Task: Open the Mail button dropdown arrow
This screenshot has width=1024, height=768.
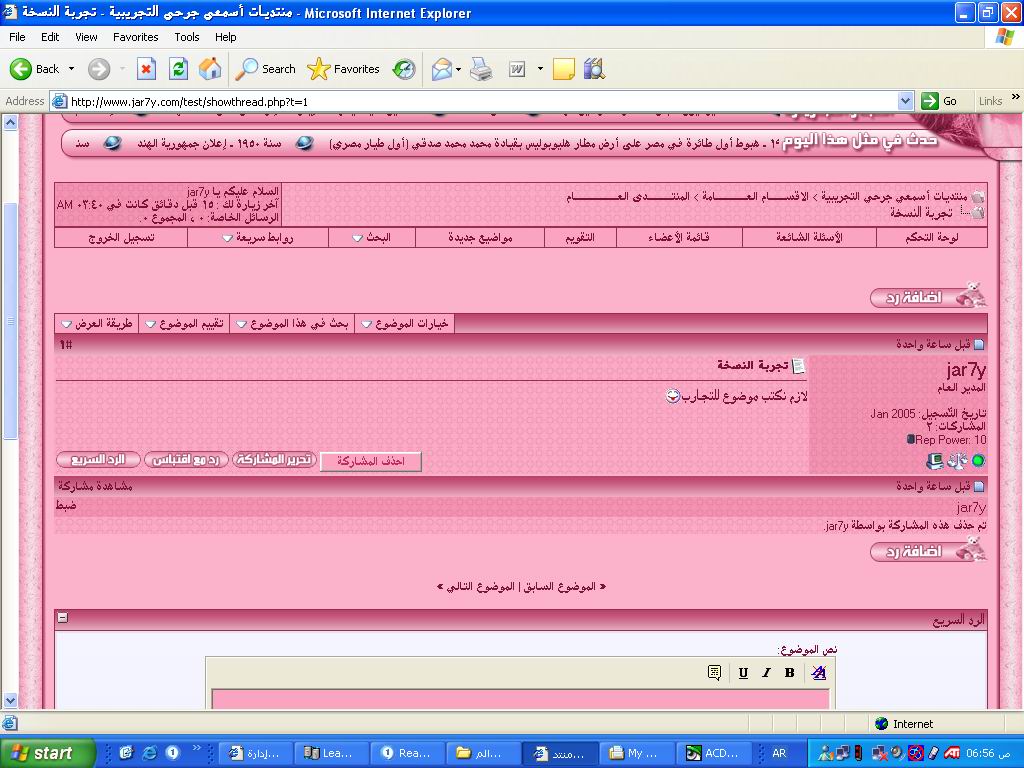Action: (x=458, y=69)
